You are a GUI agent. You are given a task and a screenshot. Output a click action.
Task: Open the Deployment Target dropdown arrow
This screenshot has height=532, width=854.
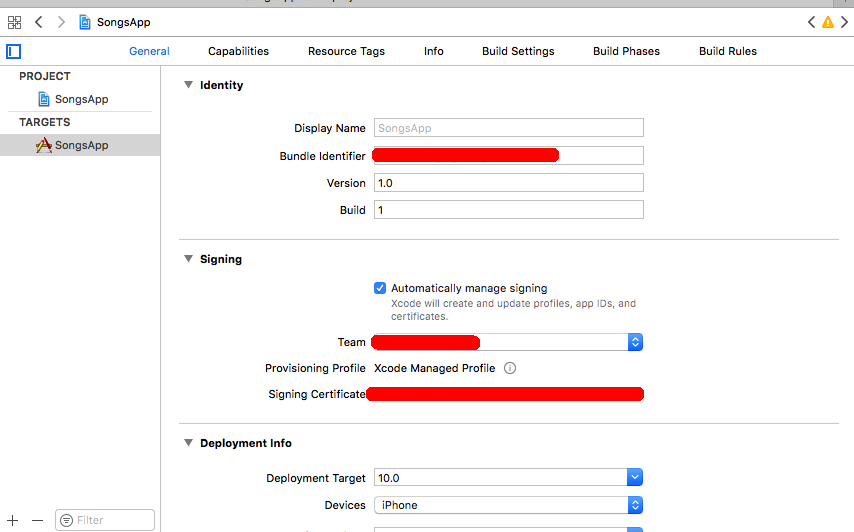pos(635,478)
